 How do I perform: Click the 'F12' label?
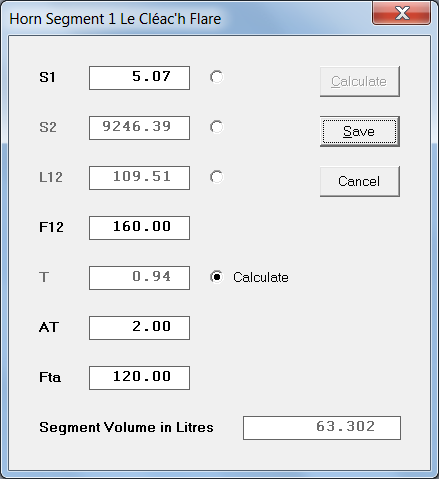tap(51, 227)
